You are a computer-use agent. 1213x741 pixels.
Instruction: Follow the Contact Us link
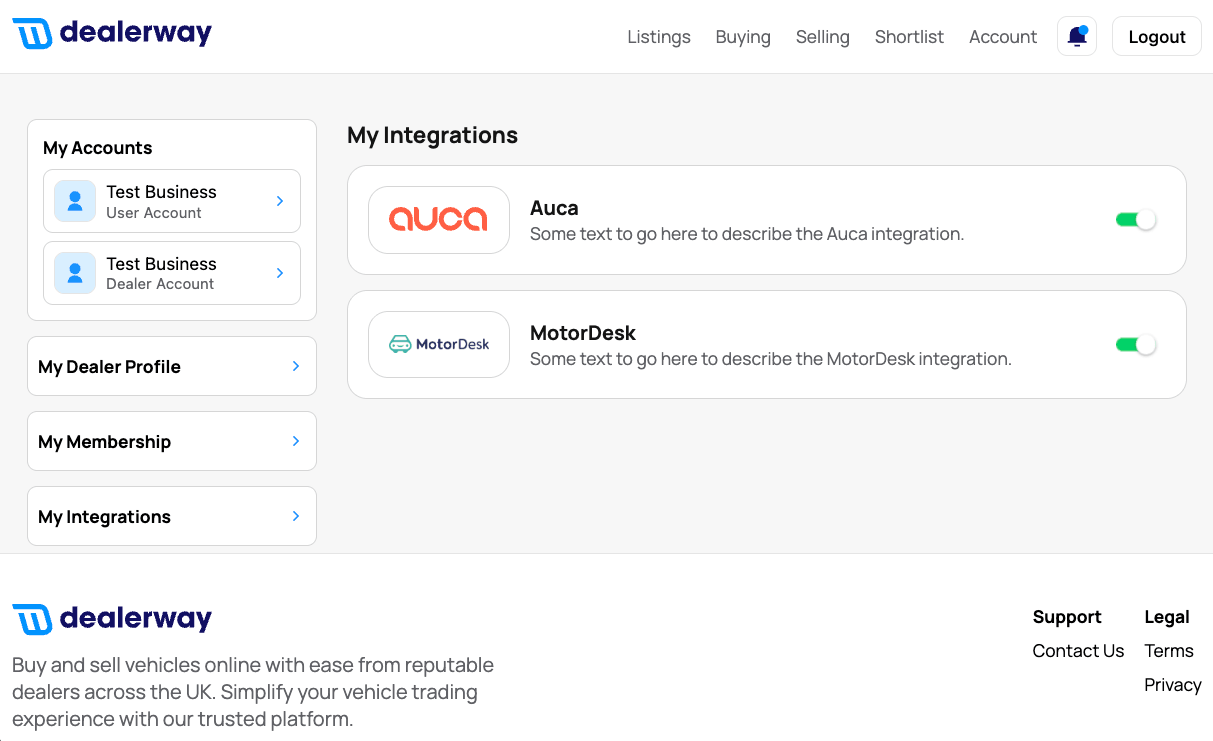[1078, 651]
